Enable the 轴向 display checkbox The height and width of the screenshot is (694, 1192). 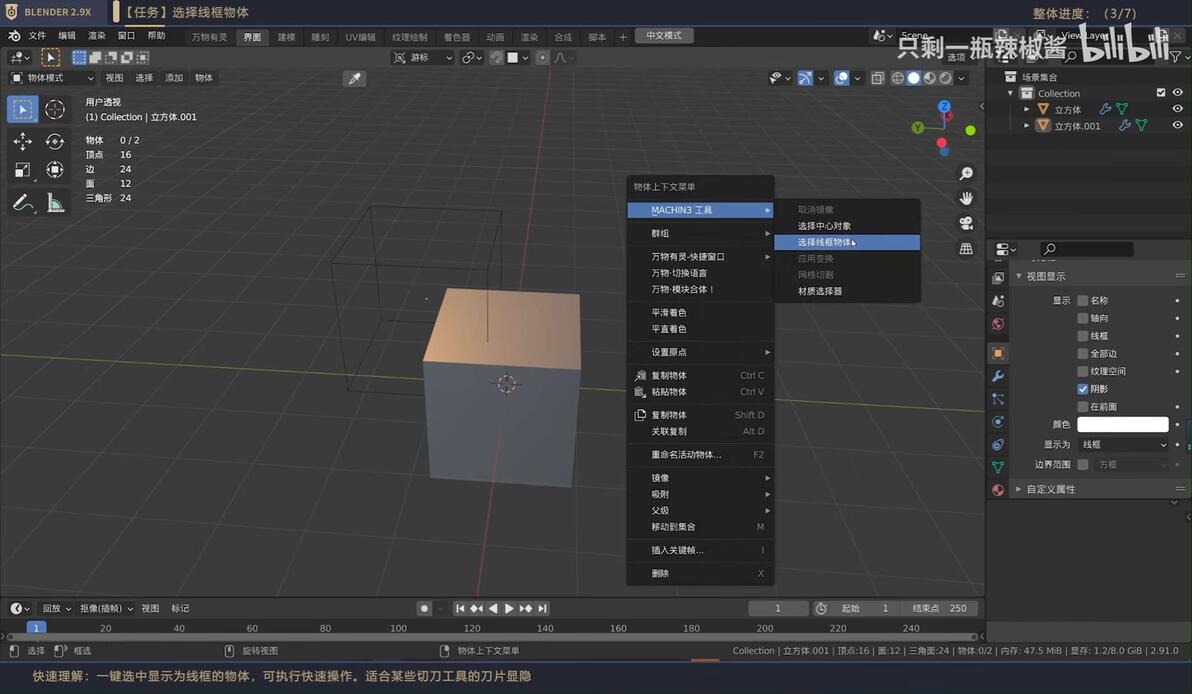pos(1083,318)
